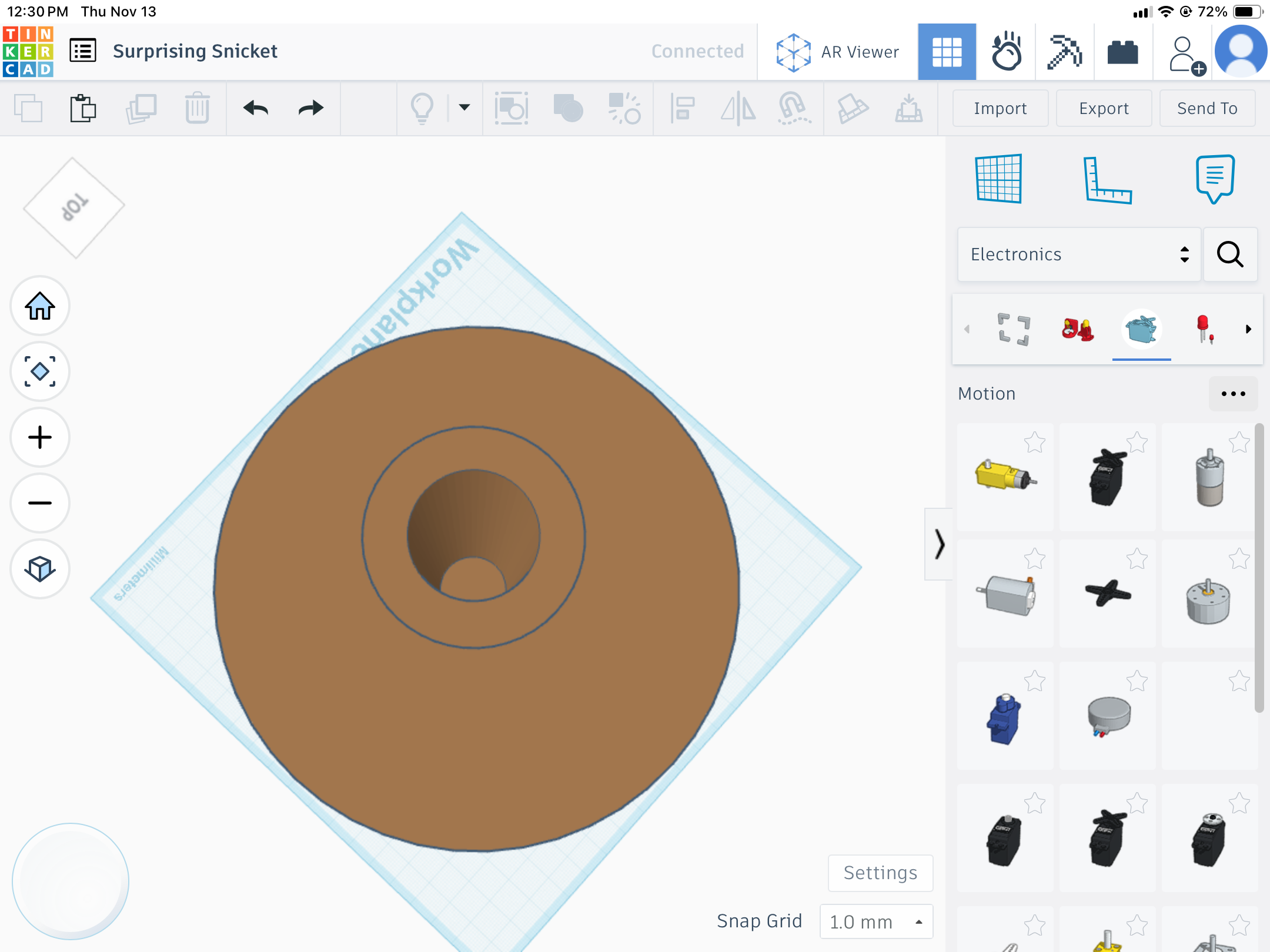Select the Ruler tool
The height and width of the screenshot is (952, 1270).
[x=1108, y=180]
